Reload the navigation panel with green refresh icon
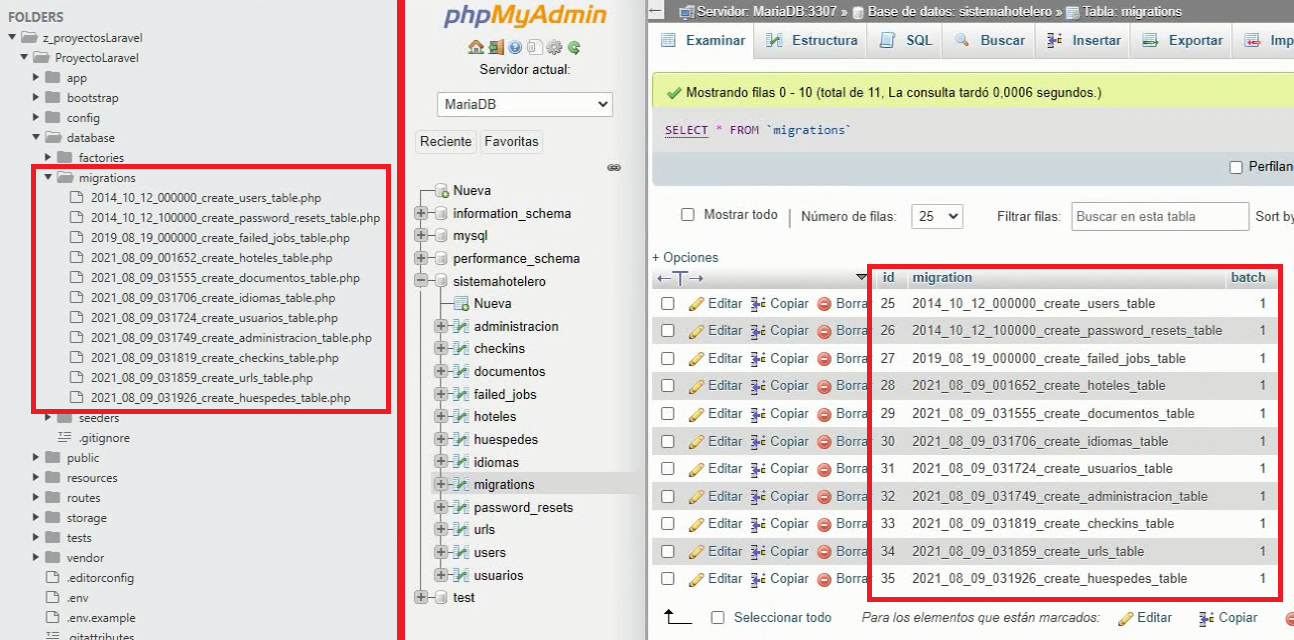Image resolution: width=1294 pixels, height=640 pixels. 574,47
